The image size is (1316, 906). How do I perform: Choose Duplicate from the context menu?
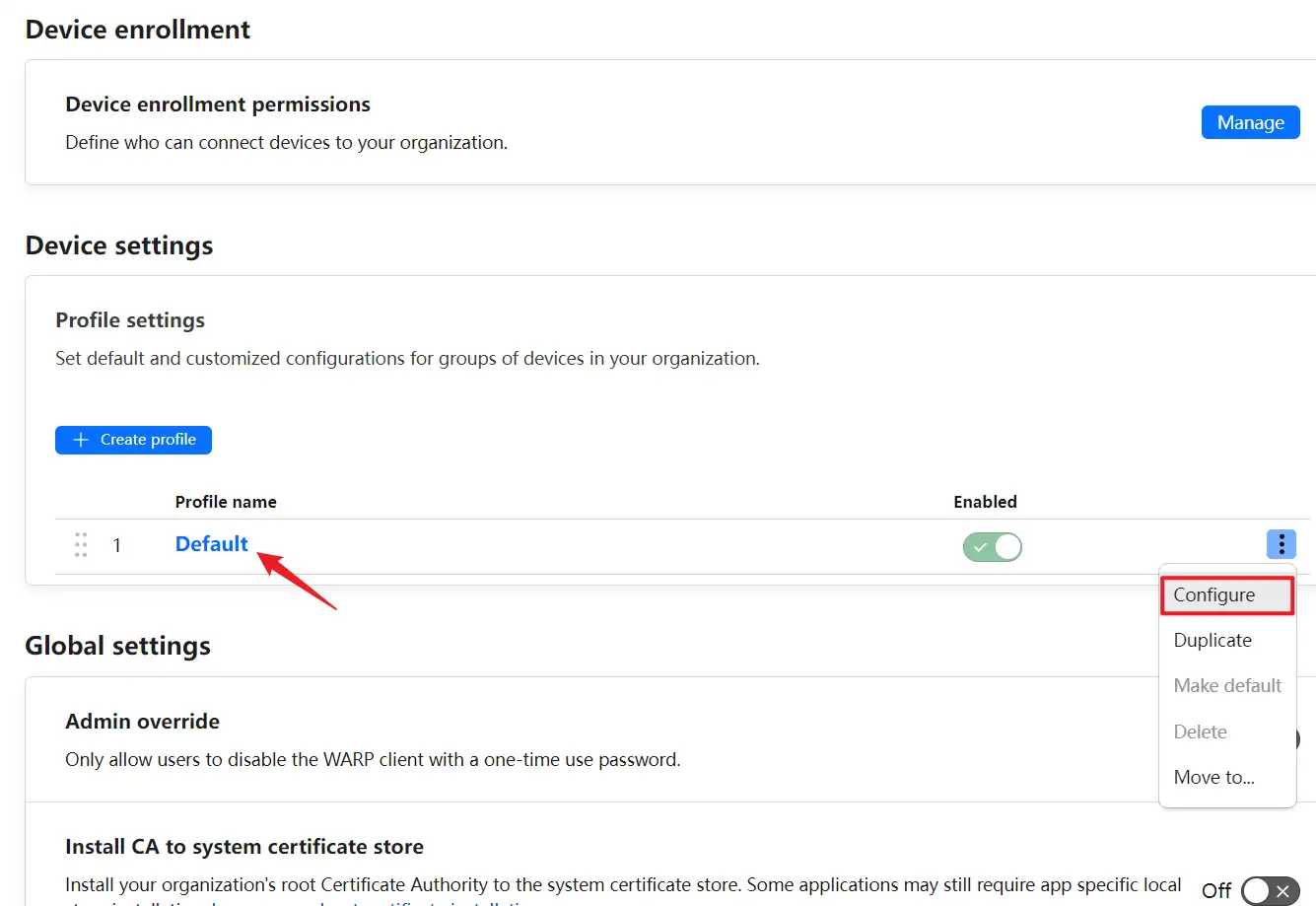[1226, 641]
